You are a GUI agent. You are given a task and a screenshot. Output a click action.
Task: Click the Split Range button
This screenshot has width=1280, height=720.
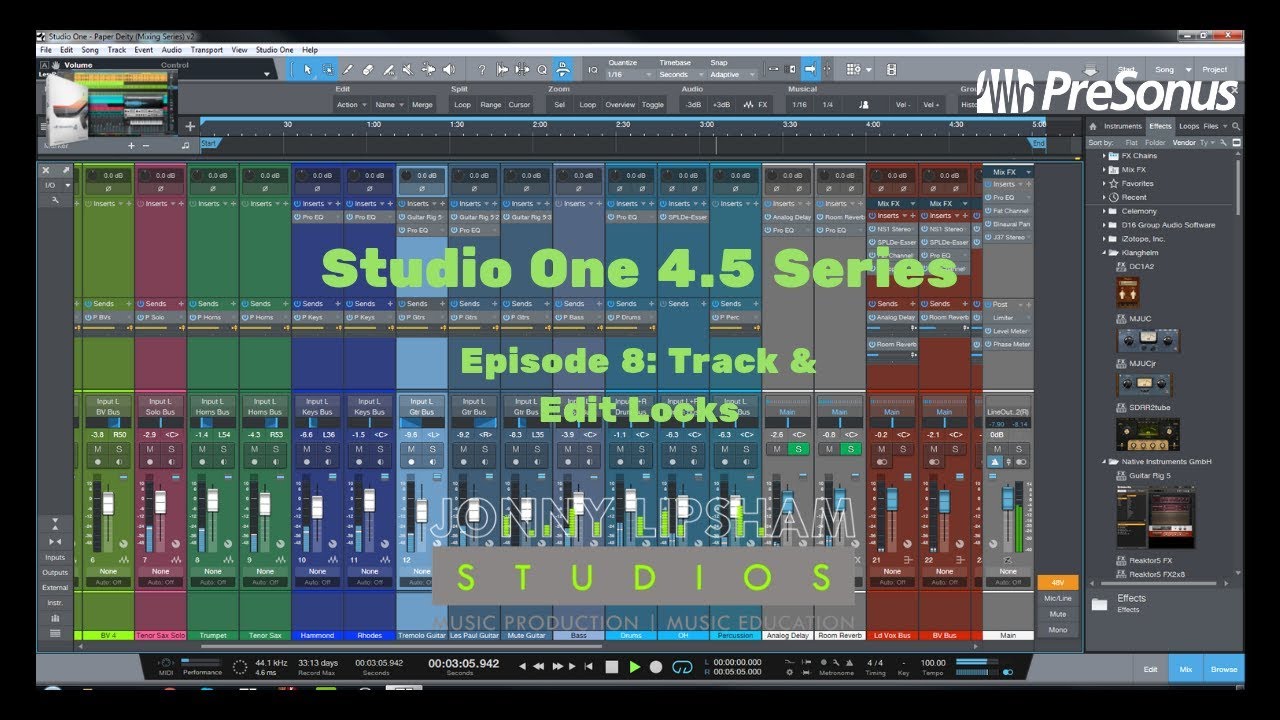(x=491, y=104)
